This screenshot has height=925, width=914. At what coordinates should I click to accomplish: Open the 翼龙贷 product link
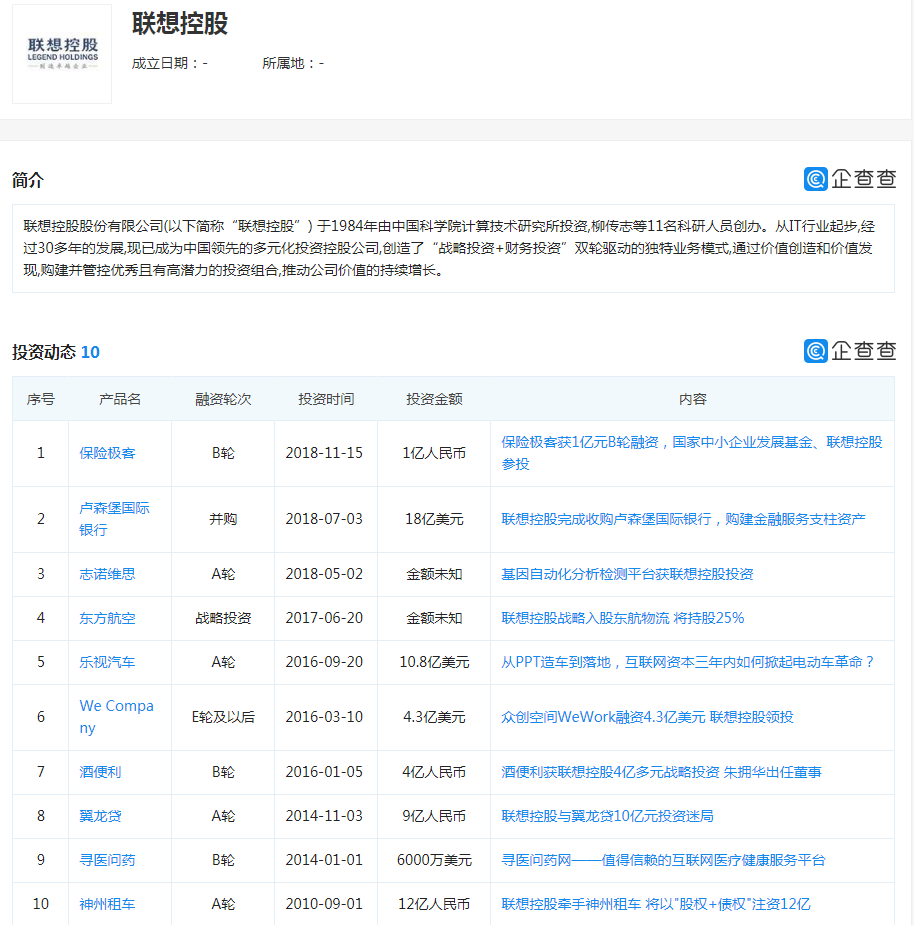coord(100,816)
